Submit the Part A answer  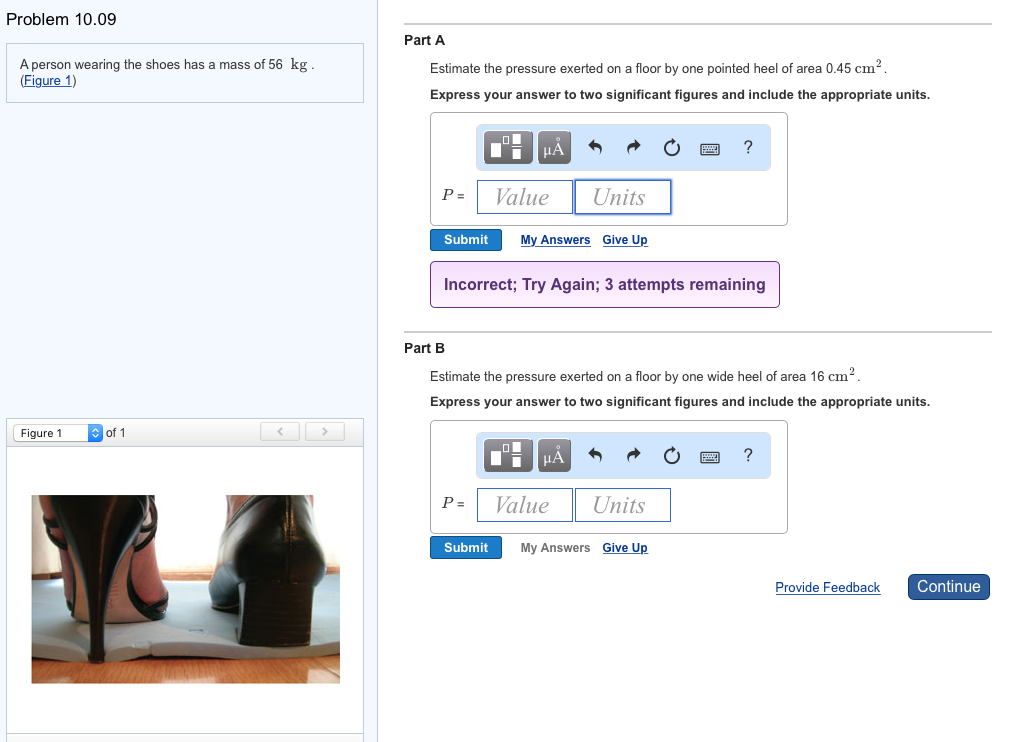466,240
